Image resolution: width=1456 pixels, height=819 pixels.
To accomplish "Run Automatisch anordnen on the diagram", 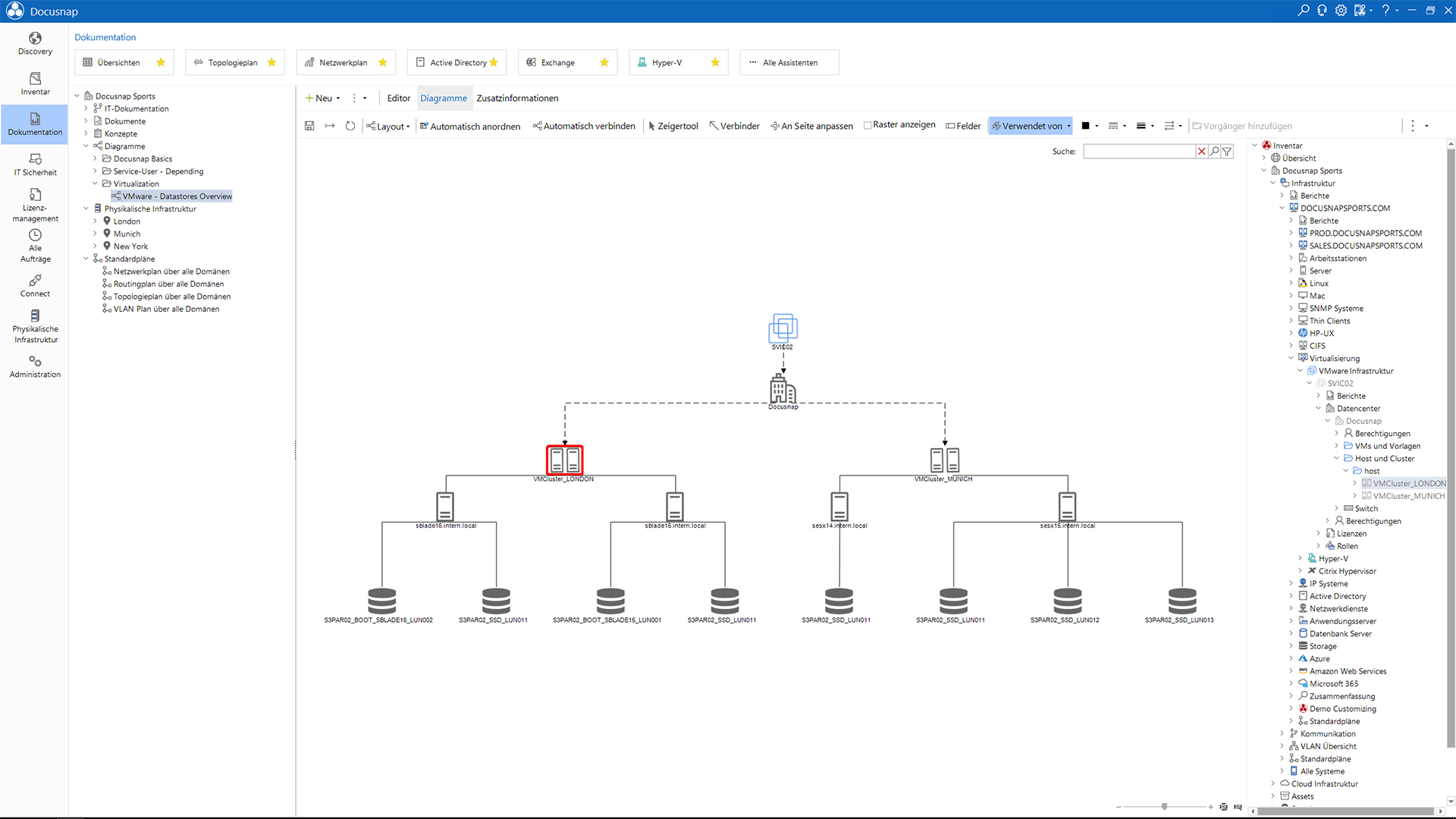I will click(470, 126).
